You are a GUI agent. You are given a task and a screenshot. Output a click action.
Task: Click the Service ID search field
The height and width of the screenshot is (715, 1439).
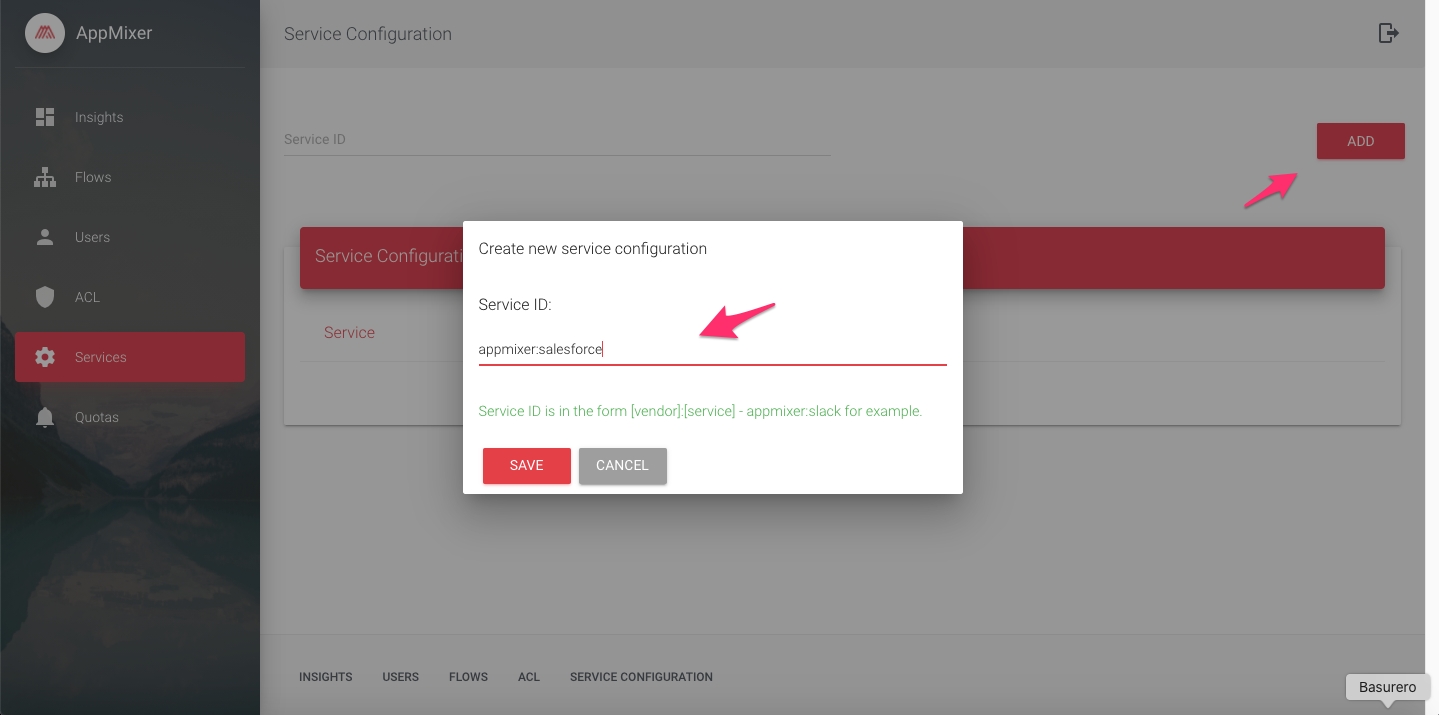pos(556,140)
